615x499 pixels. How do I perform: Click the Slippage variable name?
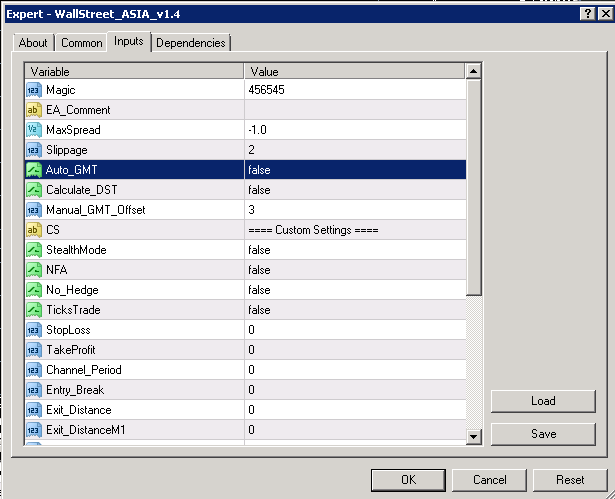(67, 150)
